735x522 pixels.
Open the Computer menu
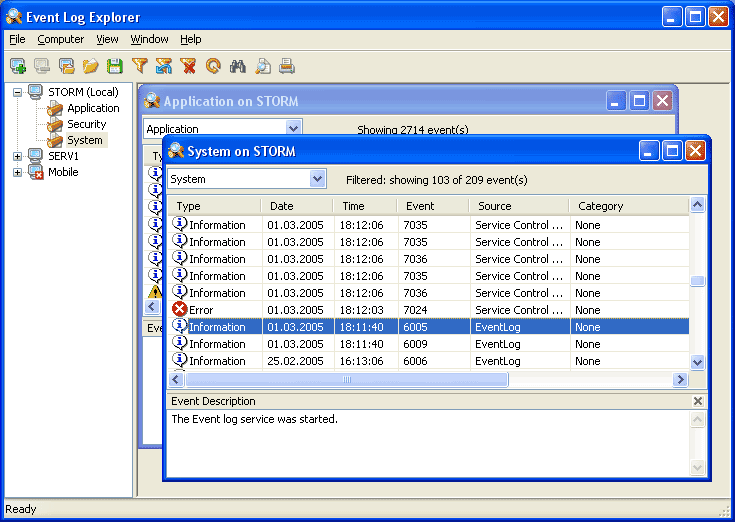pos(60,39)
